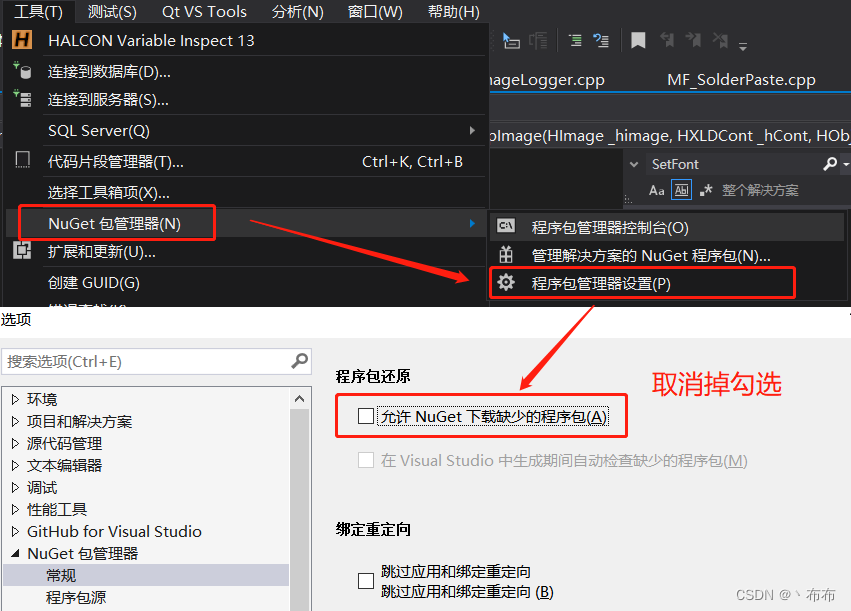This screenshot has height=611, width=851.
Task: Click the manage NuGet packages gift icon
Action: 506,254
